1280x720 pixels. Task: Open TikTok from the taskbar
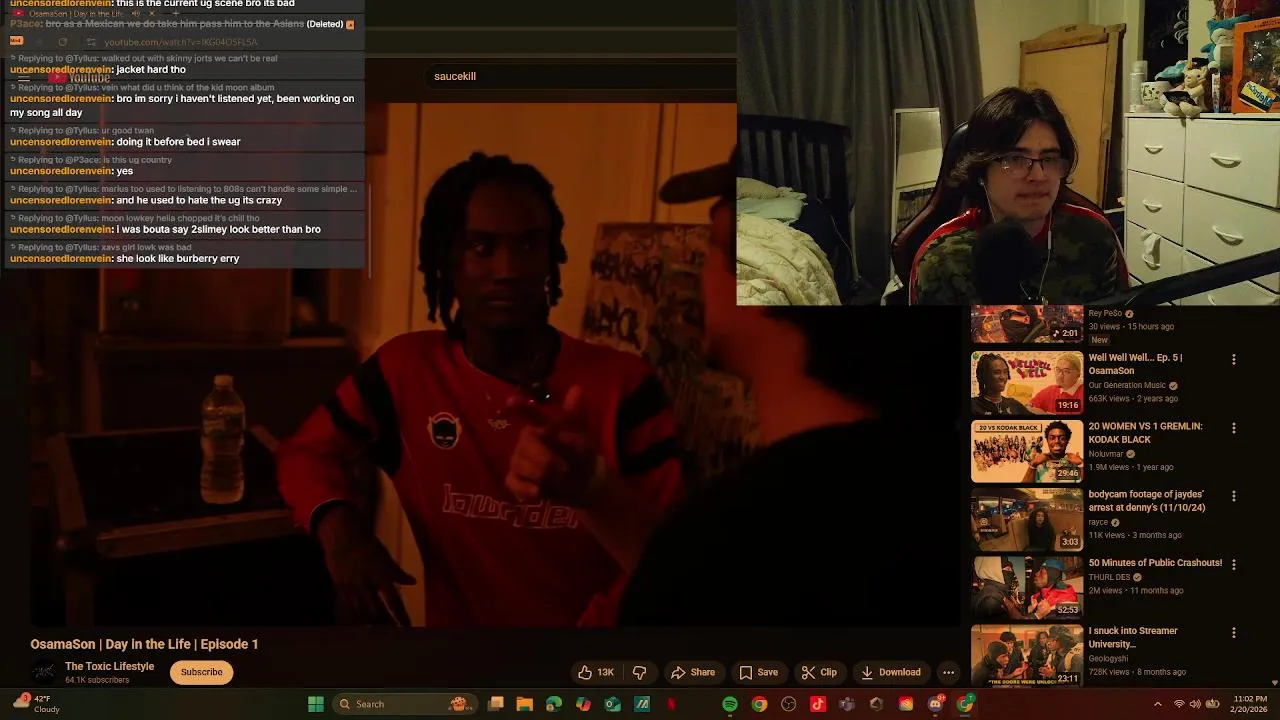(x=818, y=704)
